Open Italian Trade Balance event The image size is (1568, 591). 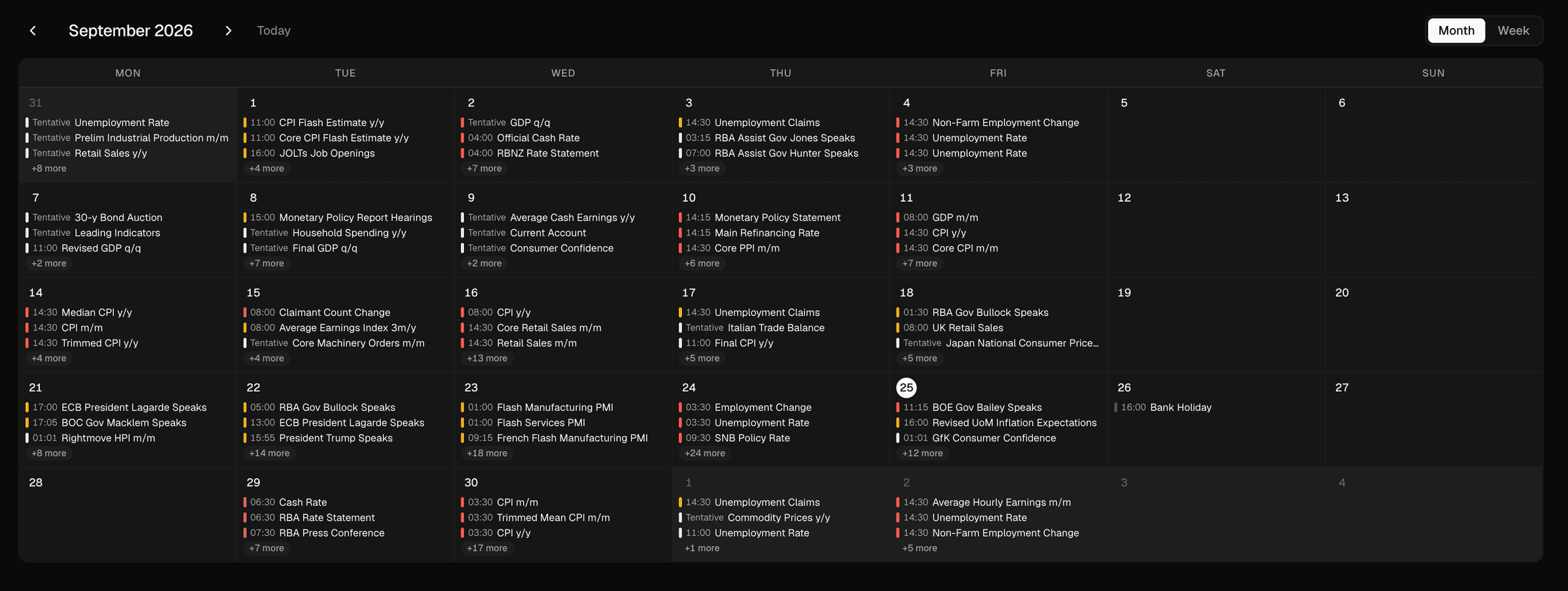pyautogui.click(x=780, y=328)
